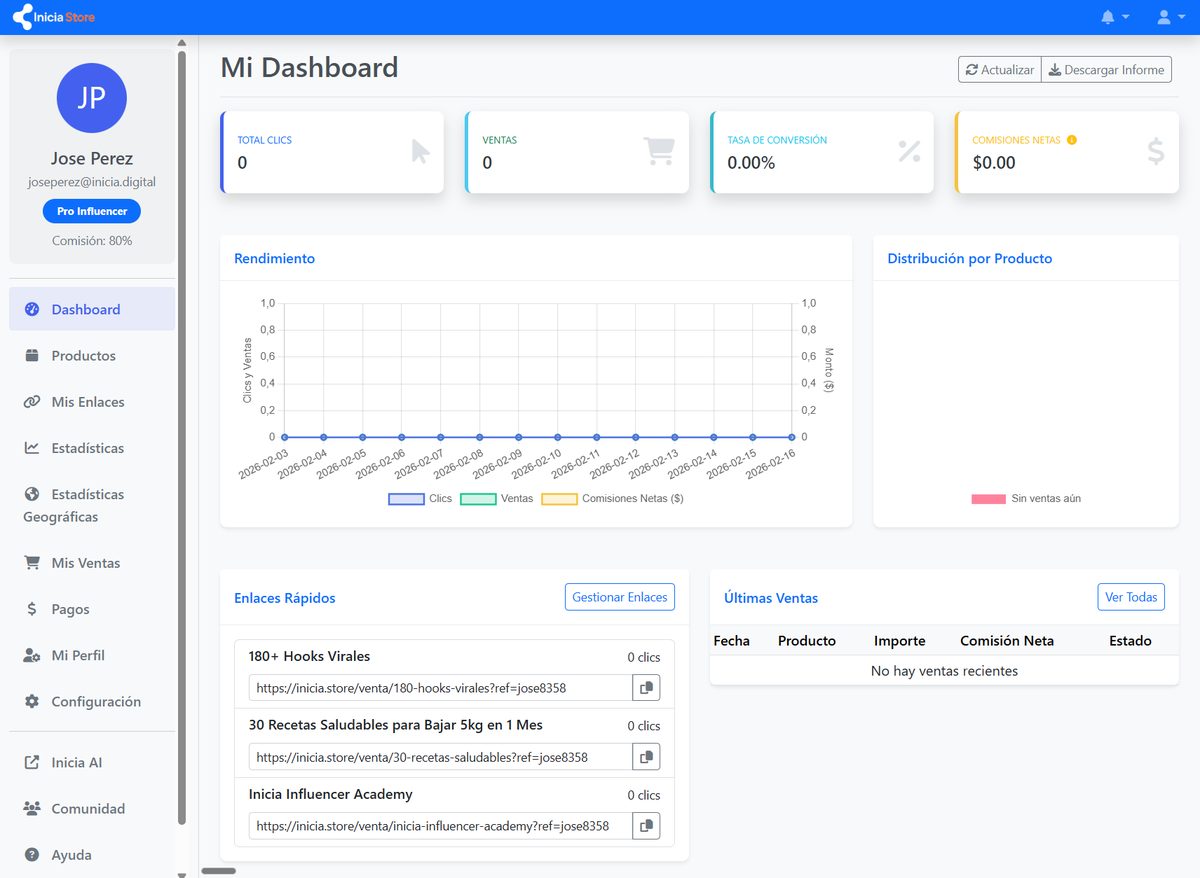Open Pagos via the dollar icon
Screen dimensions: 1200x878
coord(33,608)
